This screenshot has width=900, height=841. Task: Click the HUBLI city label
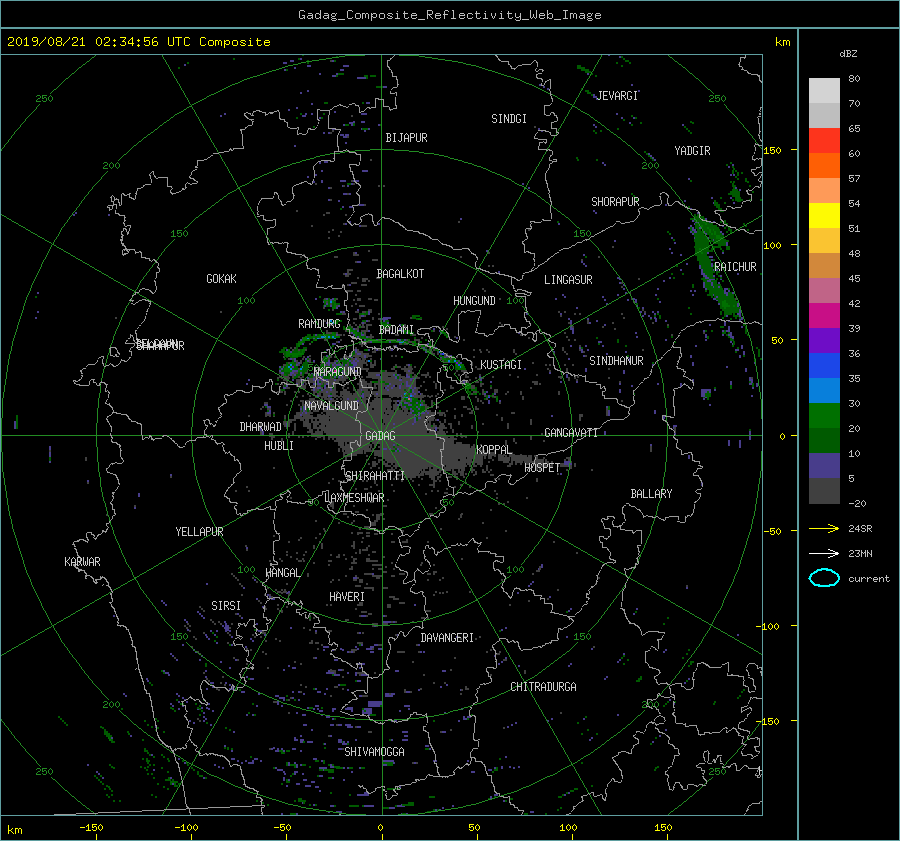279,446
